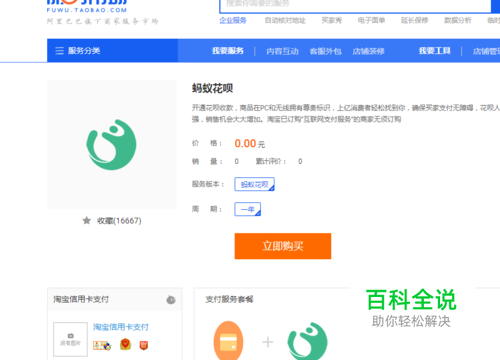Viewport: 500px width, 360px height.
Task: Click the fuwu.taobao.com site logo
Action: coord(87,7)
